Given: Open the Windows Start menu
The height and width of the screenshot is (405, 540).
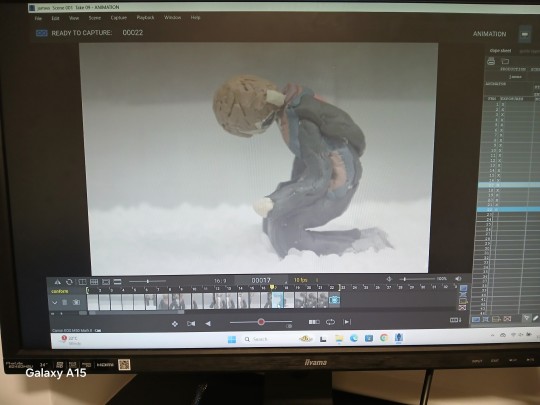Looking at the screenshot, I should pyautogui.click(x=232, y=340).
